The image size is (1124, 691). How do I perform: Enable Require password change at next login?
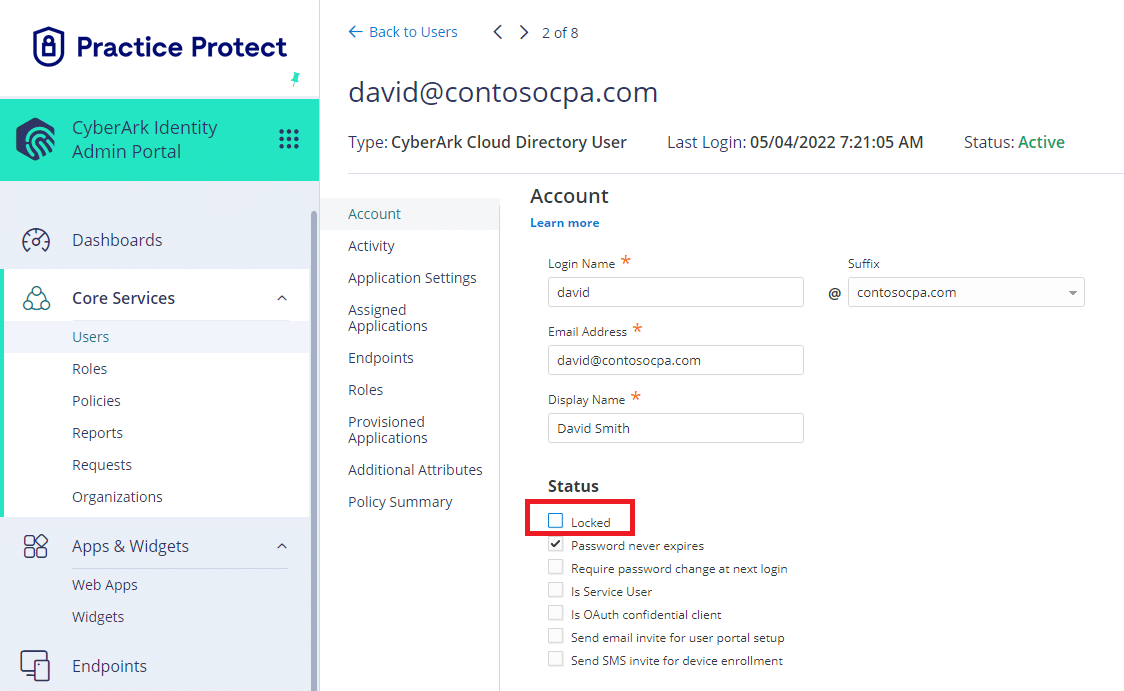556,568
